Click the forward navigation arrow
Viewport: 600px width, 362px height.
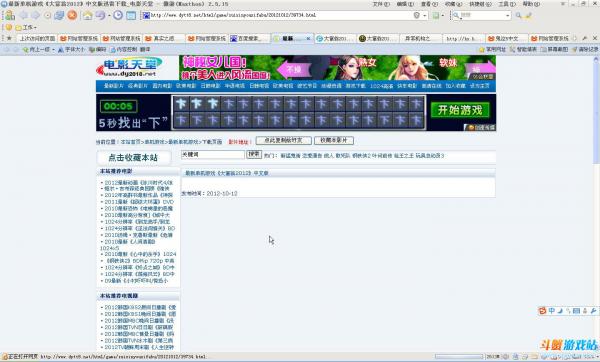click(36, 15)
